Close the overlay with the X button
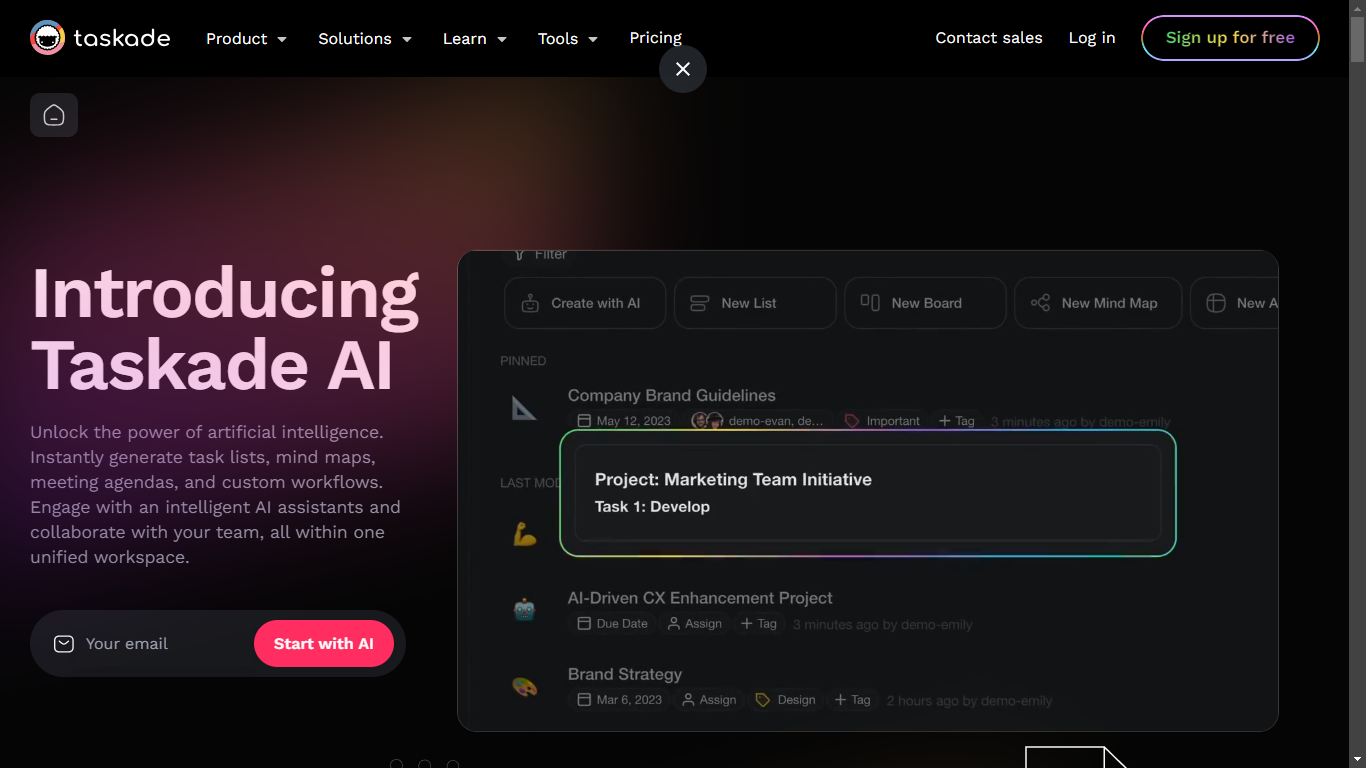The height and width of the screenshot is (768, 1366). (x=683, y=69)
